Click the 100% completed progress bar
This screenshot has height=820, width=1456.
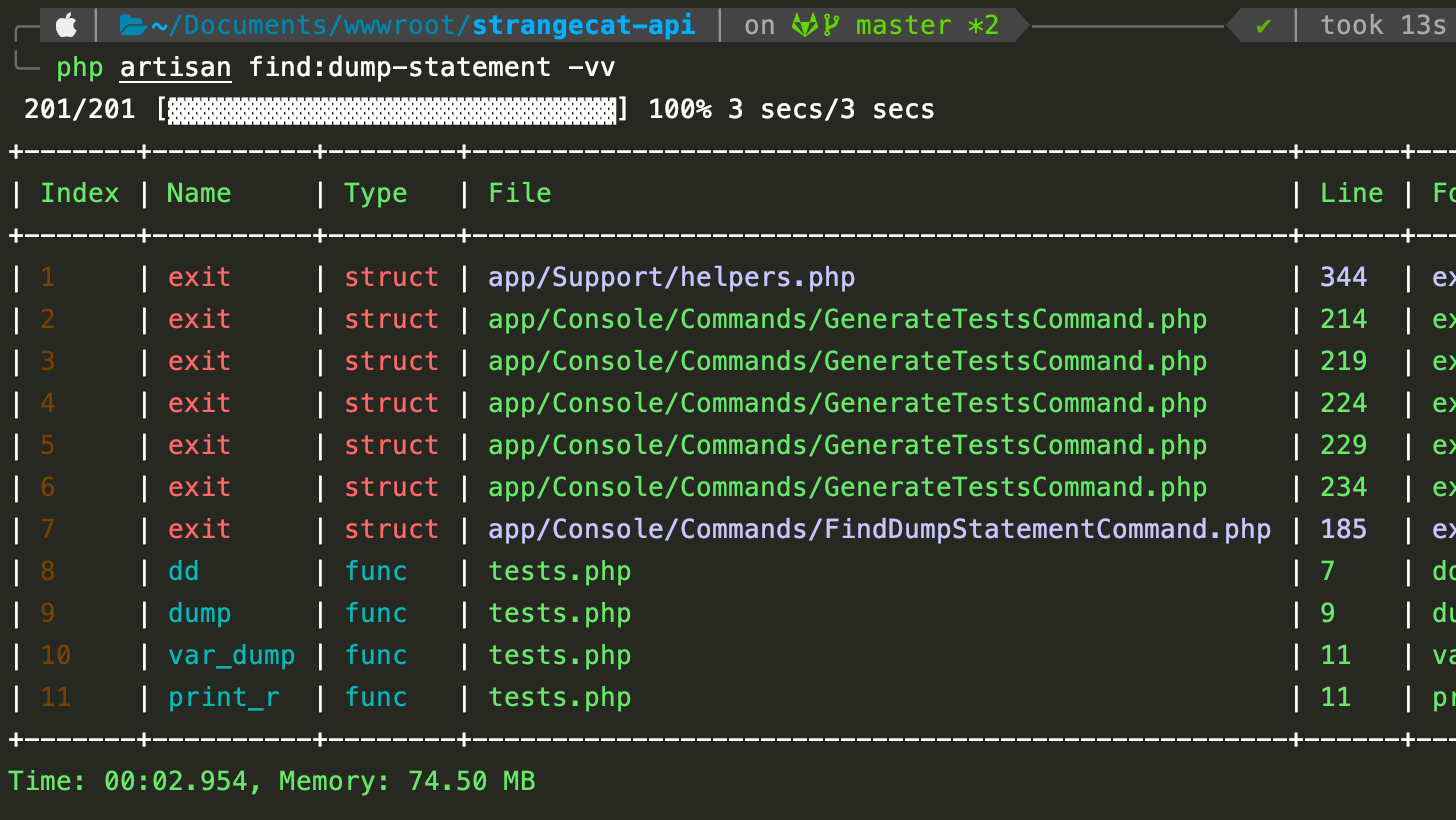click(392, 109)
